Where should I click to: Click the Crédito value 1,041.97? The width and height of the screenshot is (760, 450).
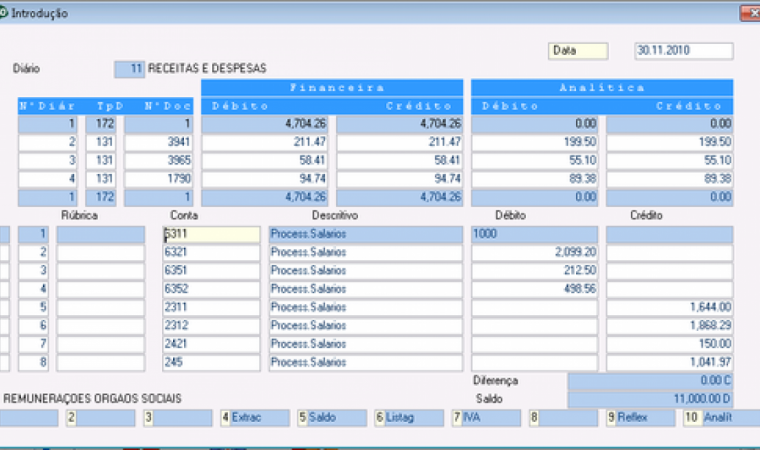pyautogui.click(x=669, y=363)
